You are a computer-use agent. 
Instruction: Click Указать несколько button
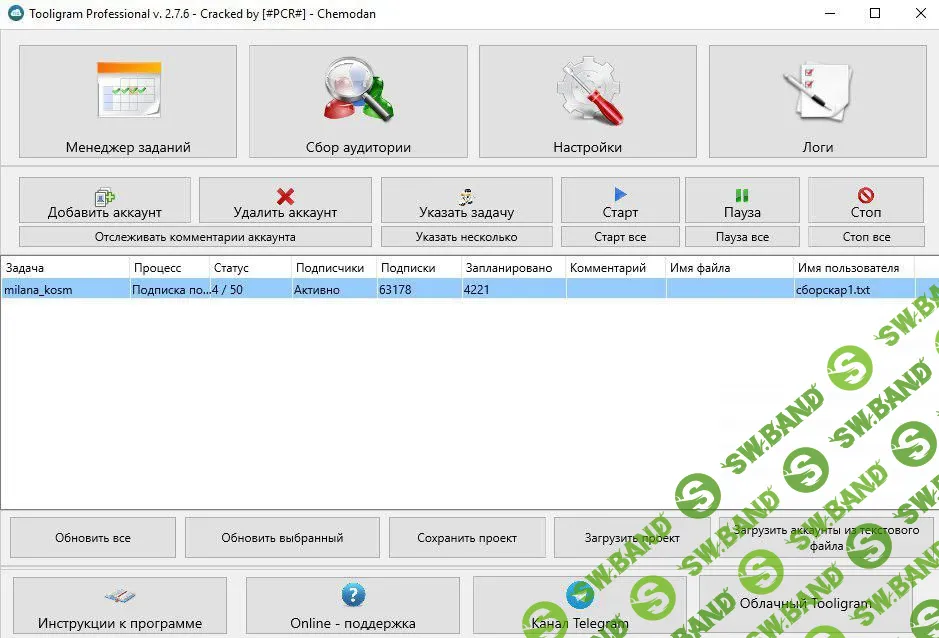click(466, 237)
